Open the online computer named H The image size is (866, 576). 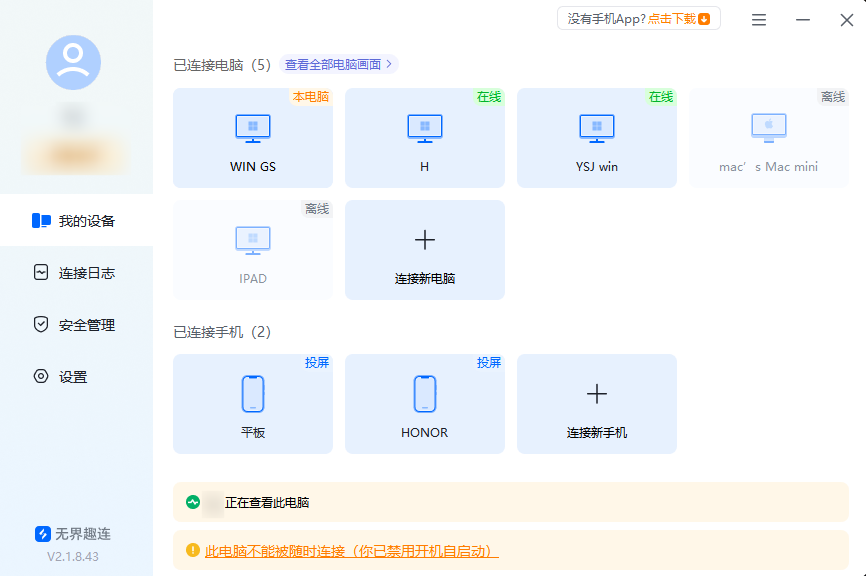pyautogui.click(x=424, y=137)
